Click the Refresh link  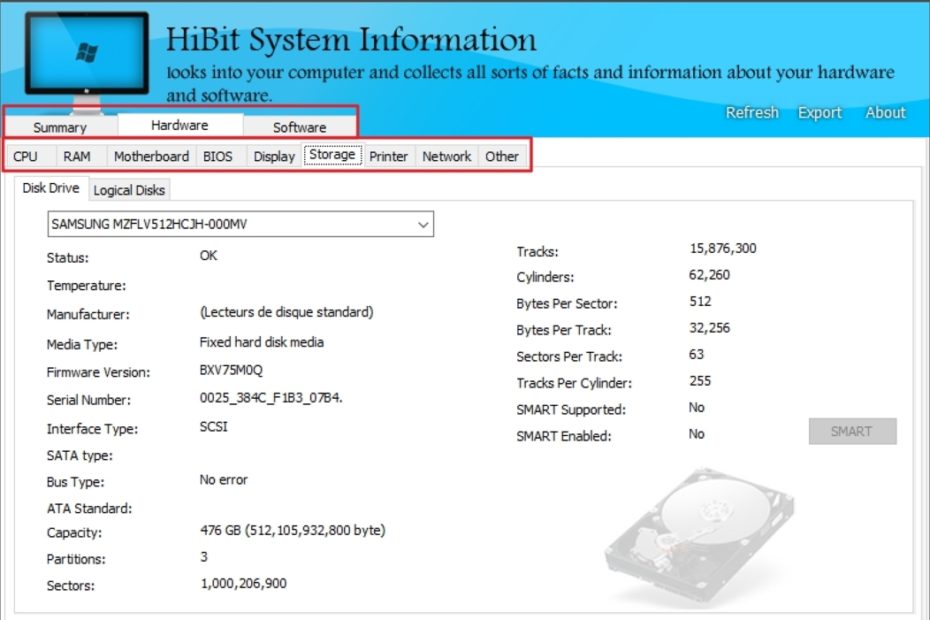[x=752, y=113]
